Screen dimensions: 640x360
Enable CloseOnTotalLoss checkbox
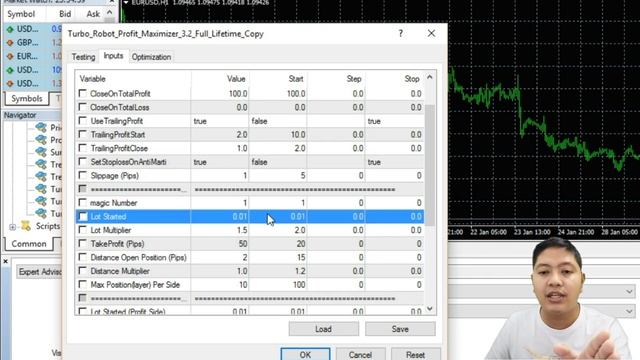pos(82,107)
